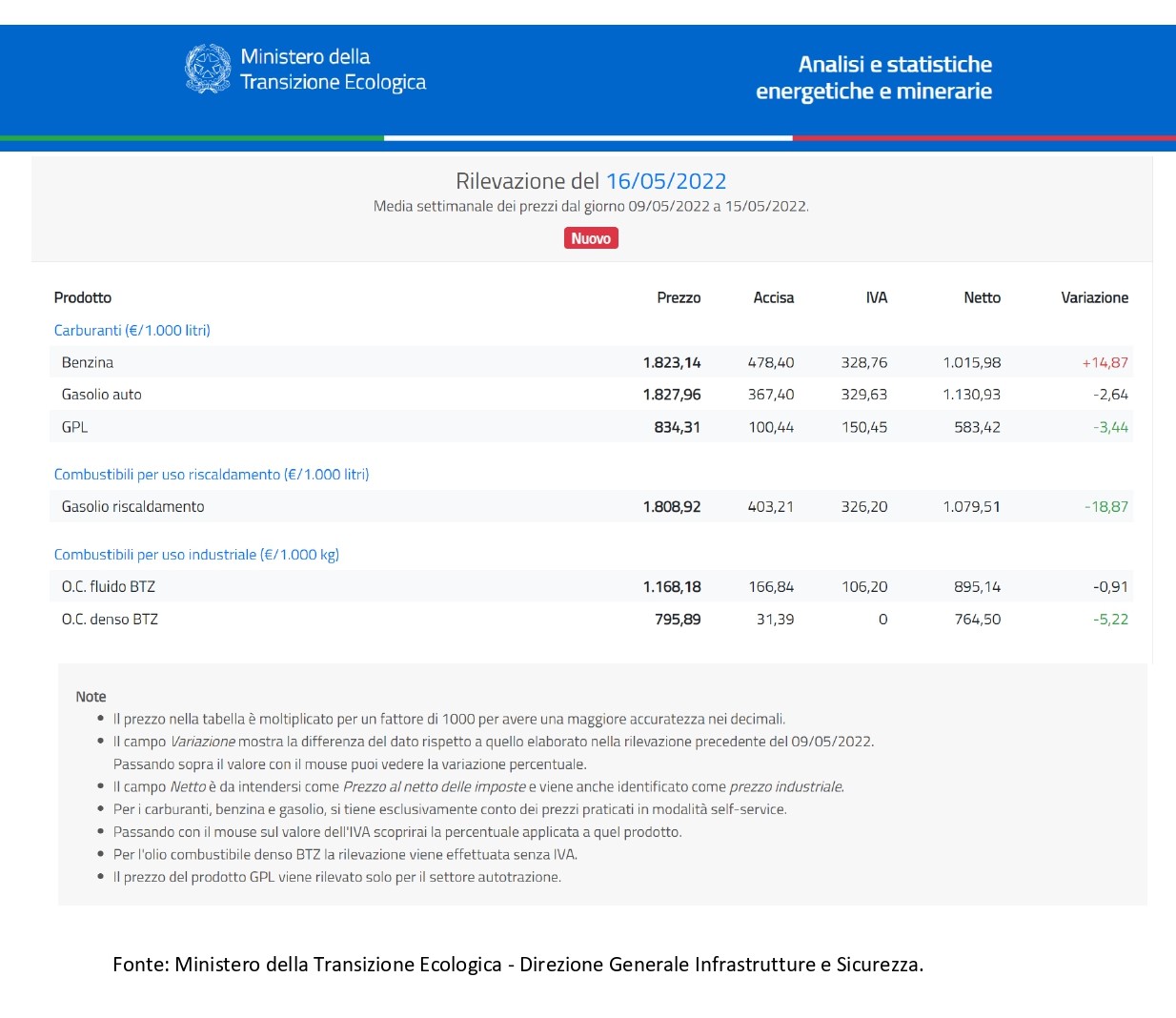Click O.C. denso BTZ accisa 31,39
This screenshot has width=1176, height=1018.
pos(776,619)
